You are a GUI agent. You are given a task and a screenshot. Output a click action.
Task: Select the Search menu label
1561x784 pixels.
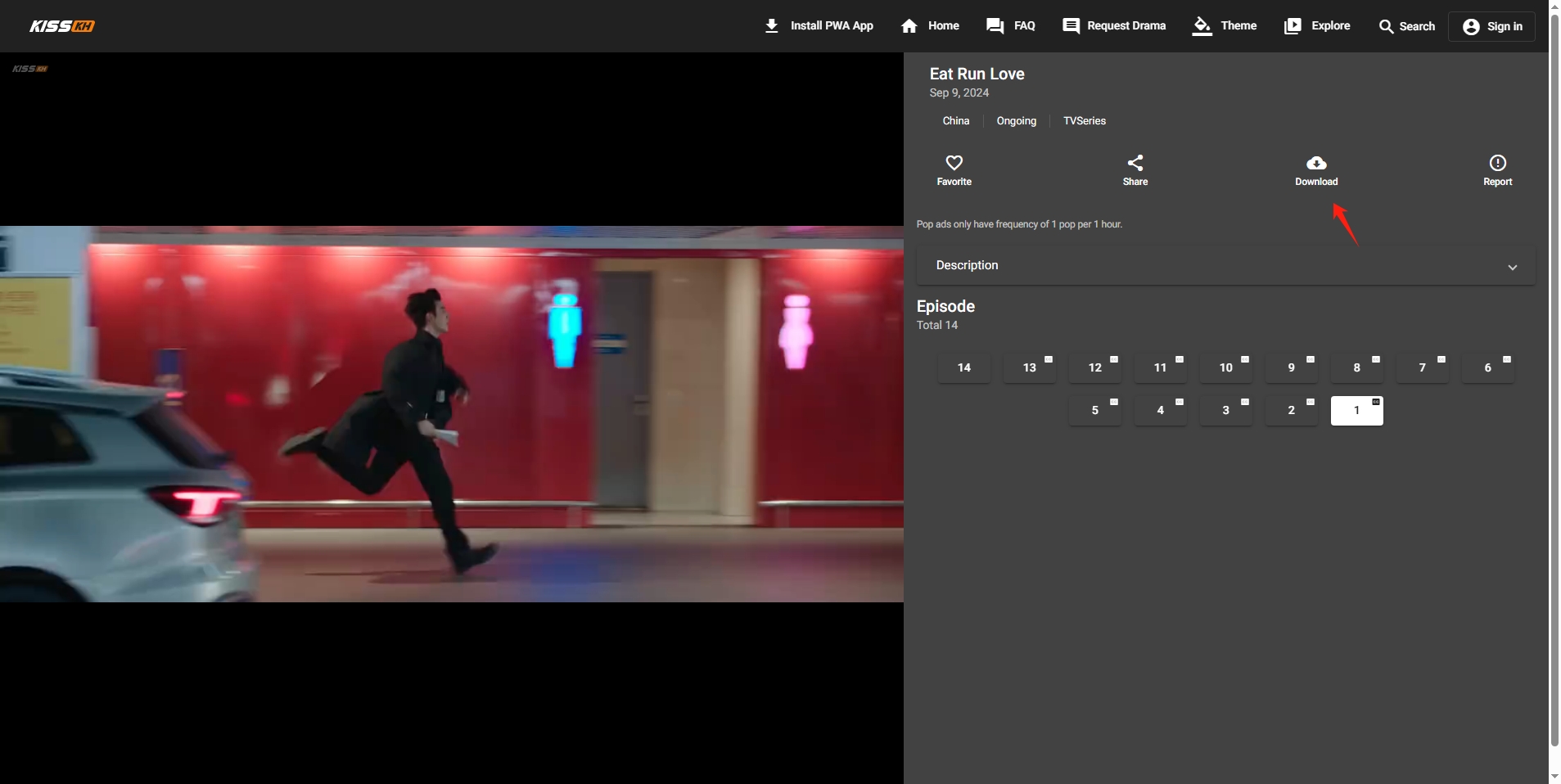coord(1417,26)
